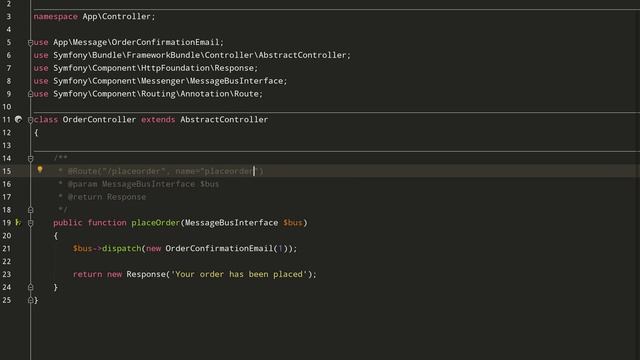The width and height of the screenshot is (640, 360).
Task: Click AbstractController after extends
Action: (x=224, y=120)
